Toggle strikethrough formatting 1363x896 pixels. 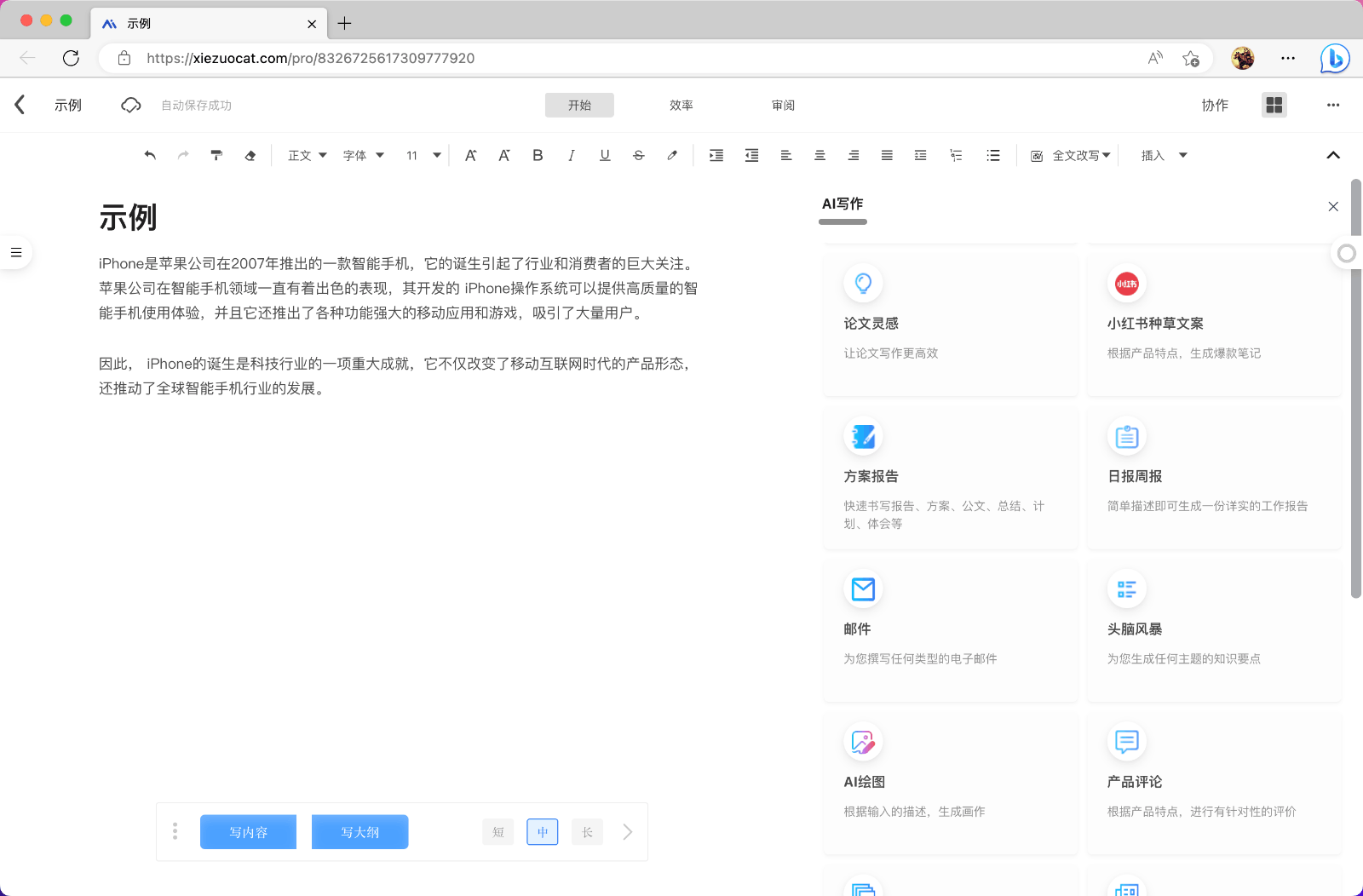[x=638, y=155]
